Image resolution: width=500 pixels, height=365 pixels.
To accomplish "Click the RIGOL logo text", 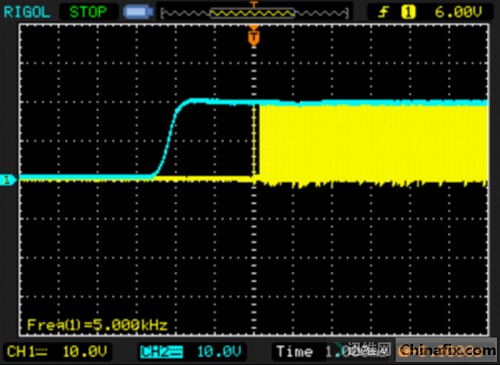I will pos(27,12).
